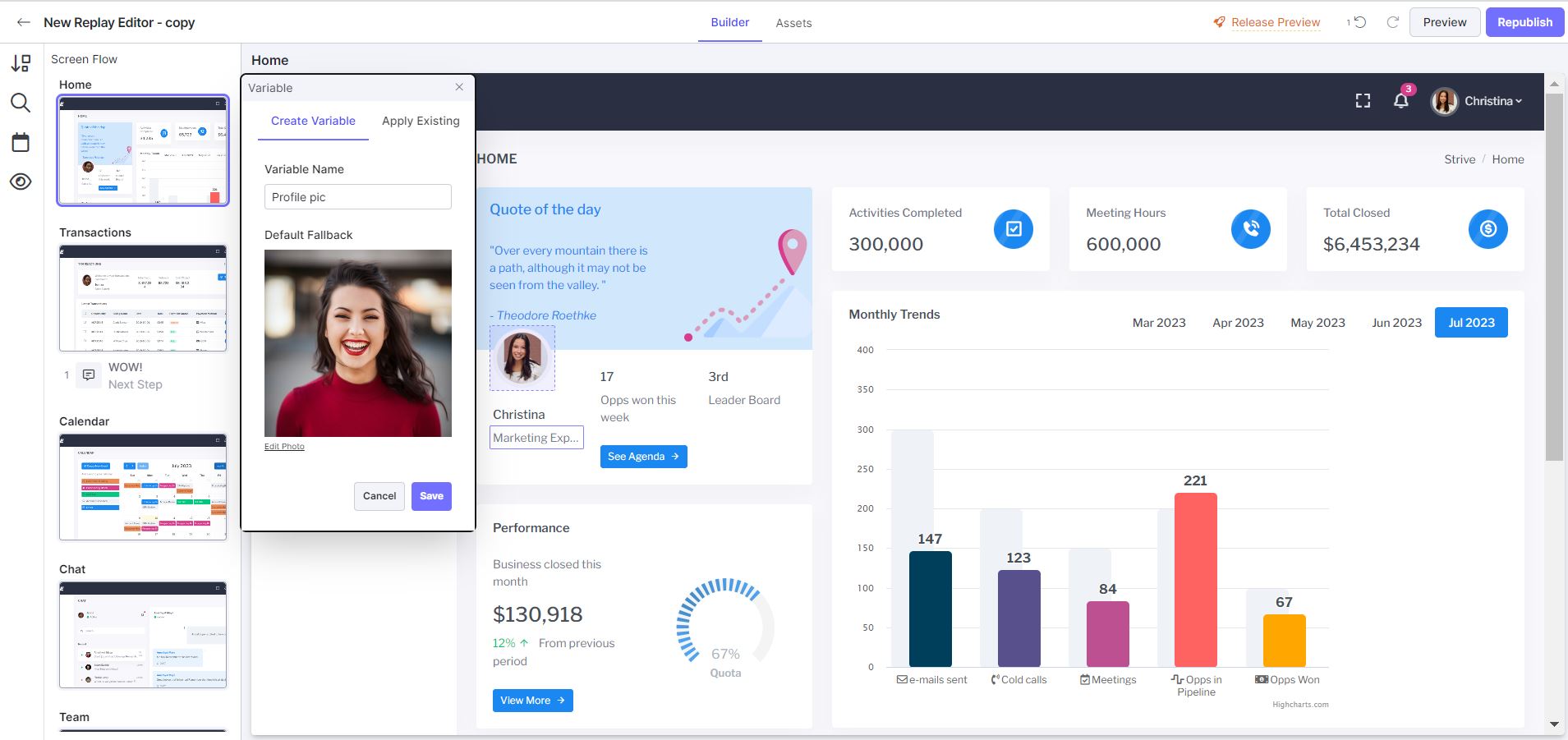
Task: Select the Create Variable tab
Action: click(313, 121)
